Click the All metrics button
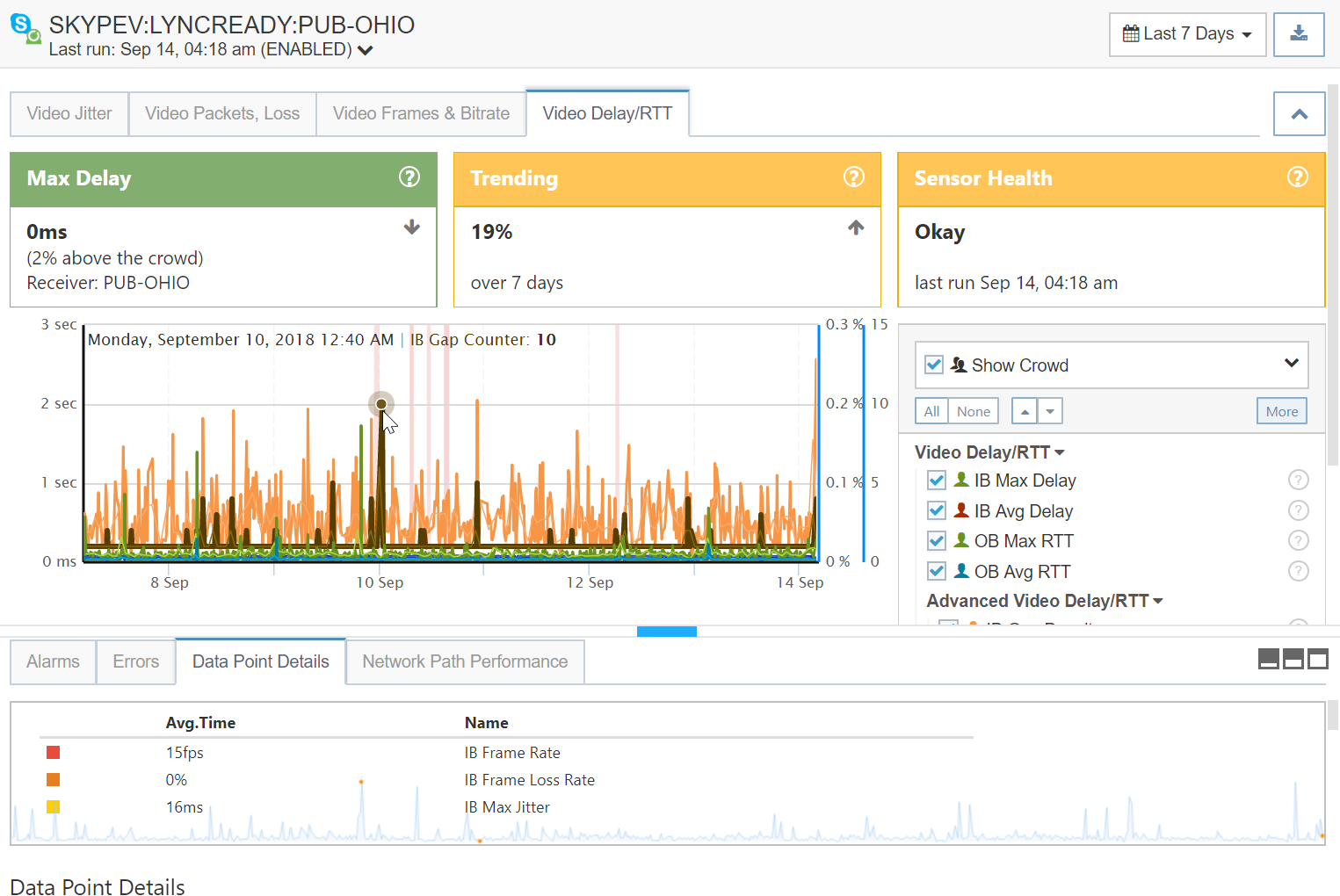This screenshot has height=896, width=1340. (x=931, y=411)
